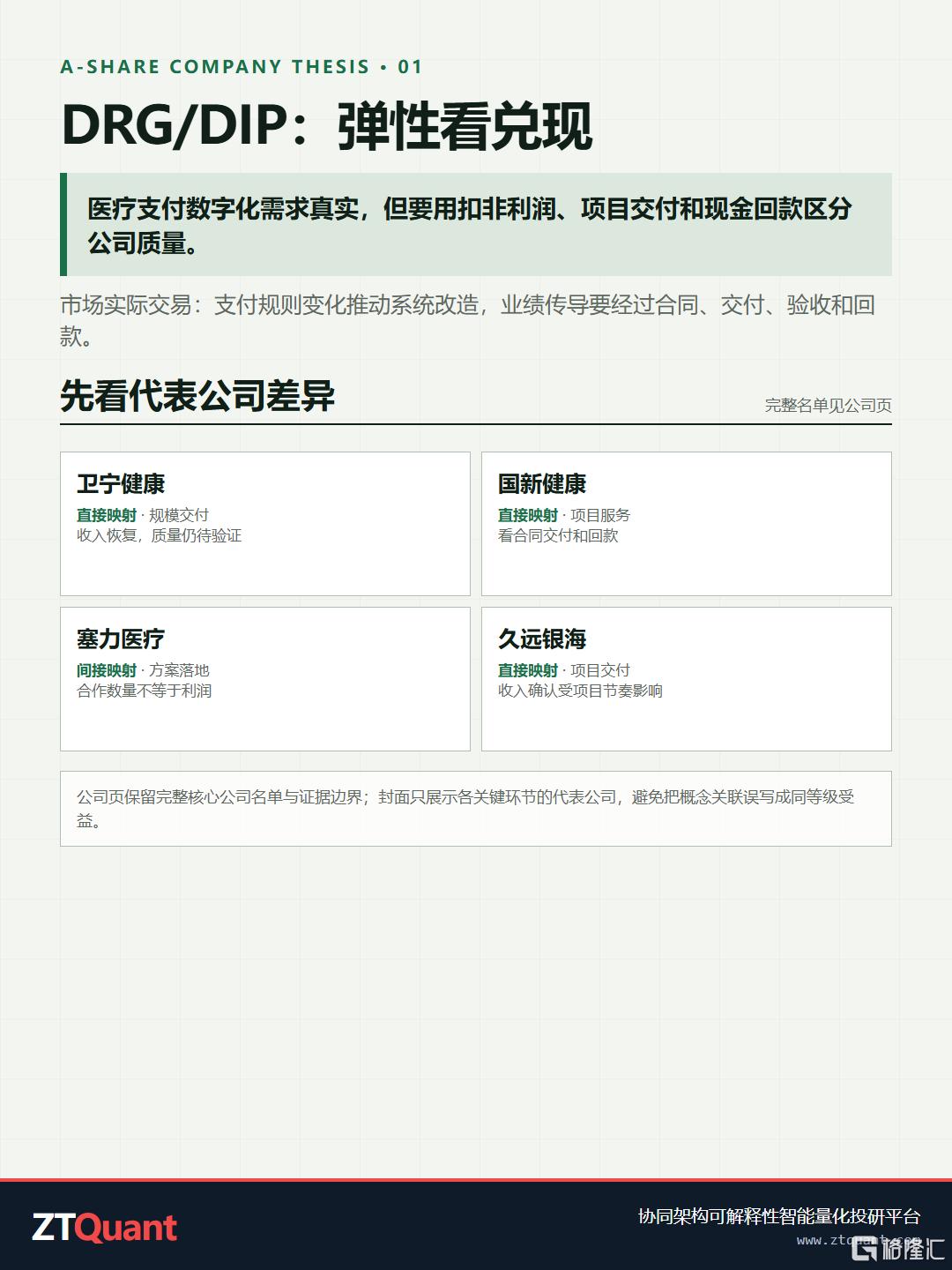Click the text 收入确认受项目节奏影响
The image size is (952, 1270).
(580, 691)
